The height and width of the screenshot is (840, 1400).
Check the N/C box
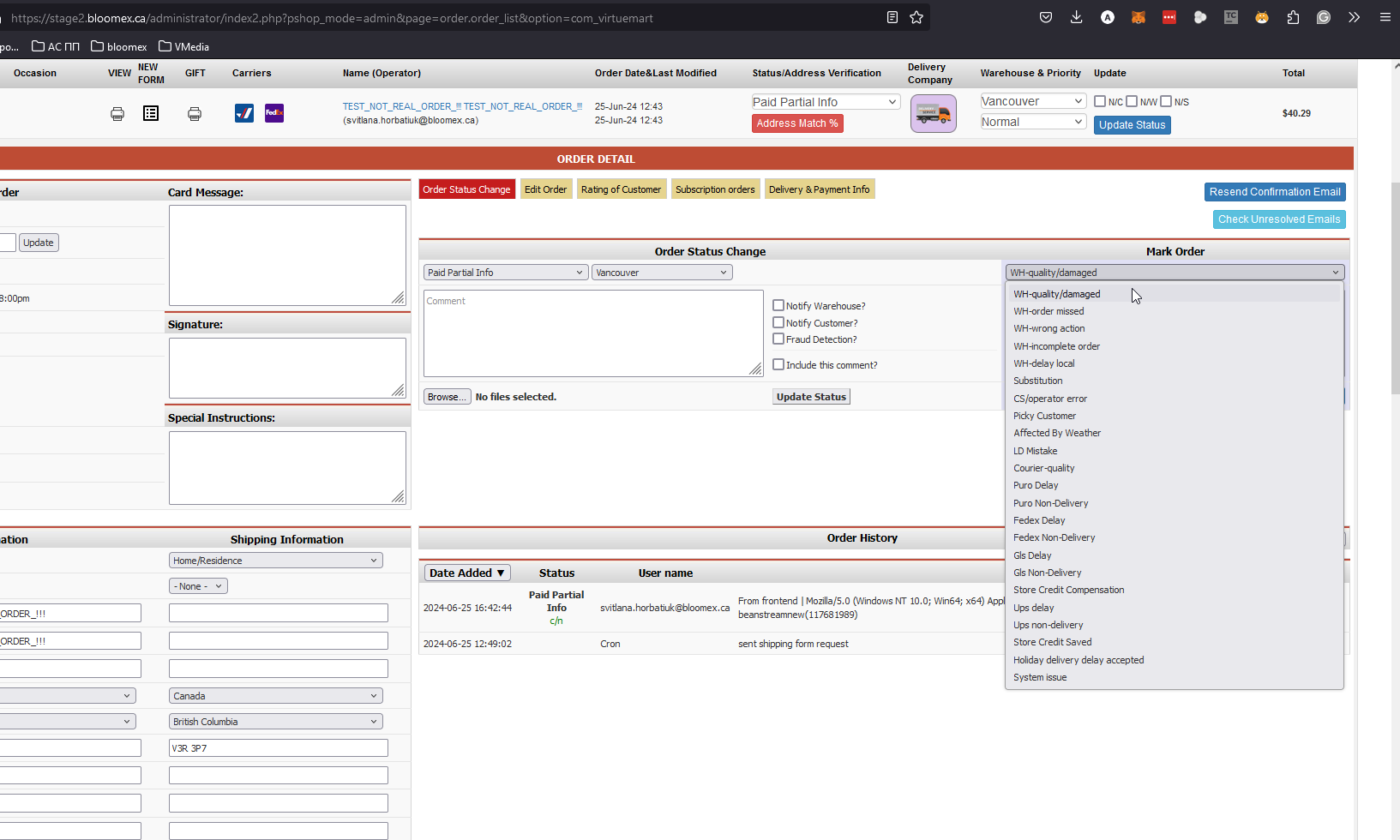[1100, 101]
